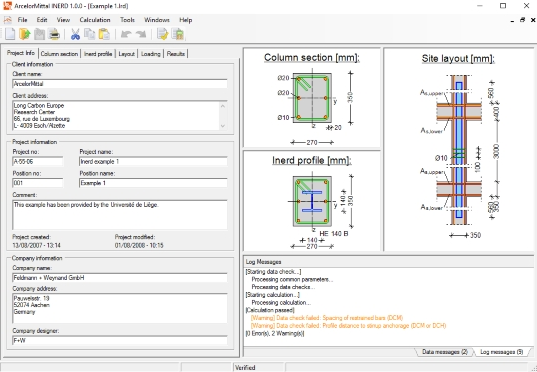Open the Calculation menu
This screenshot has width=537, height=372.
coord(95,20)
